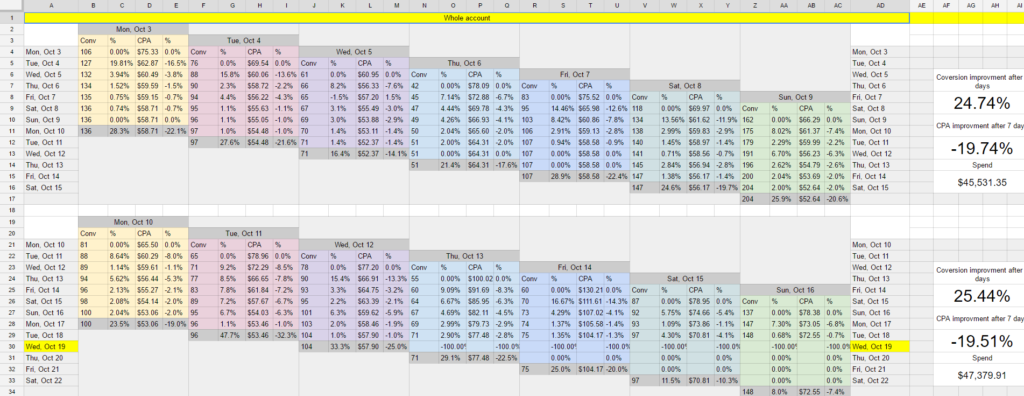Select the 'Sun, Oct 9' block header cell
This screenshot has width=1024, height=396.
[796, 97]
